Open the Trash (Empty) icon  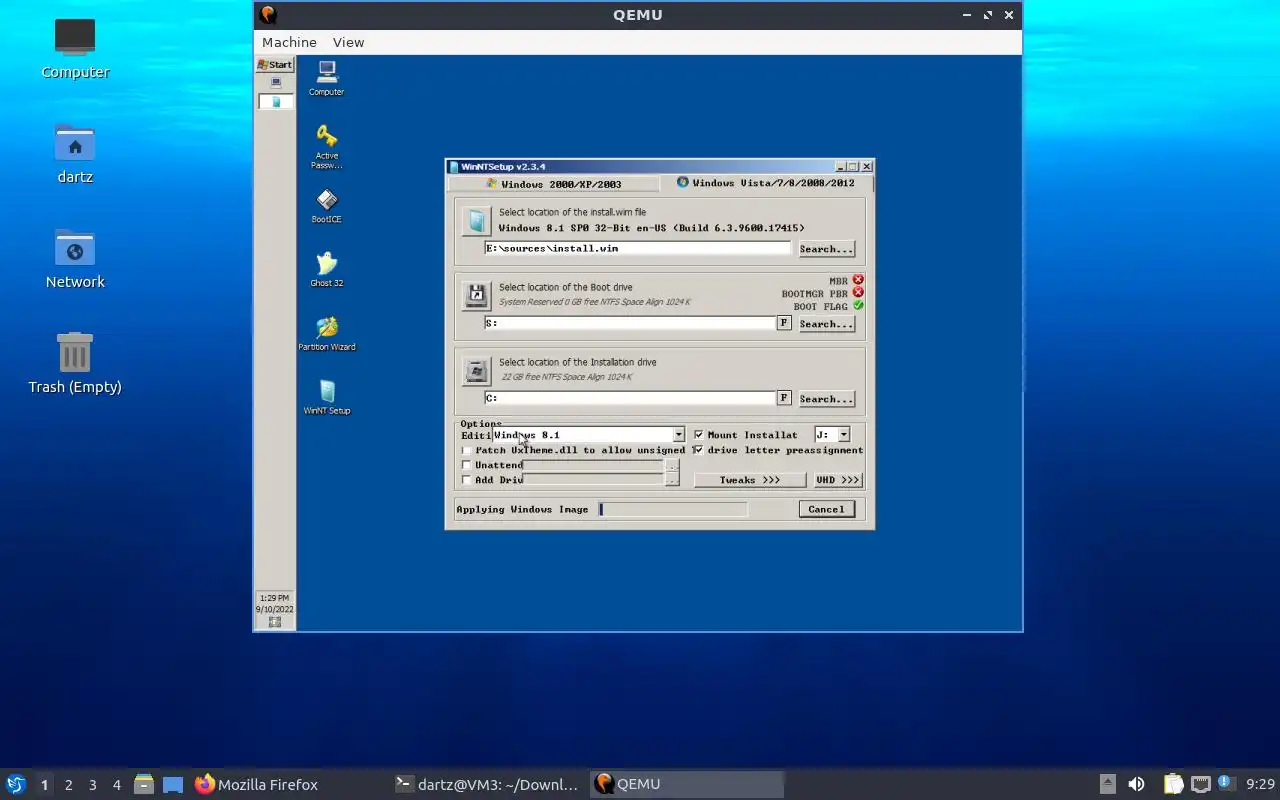point(75,363)
